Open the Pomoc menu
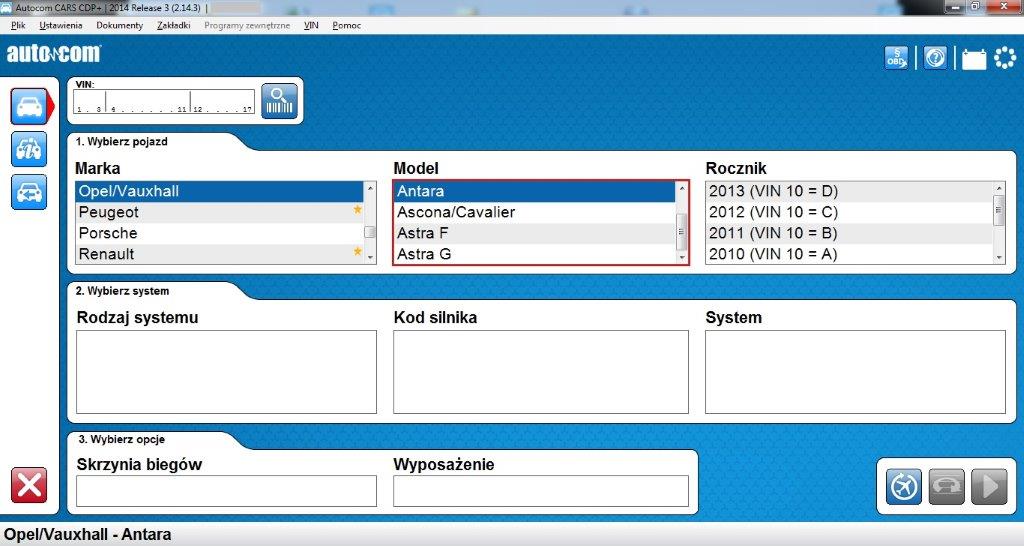Viewport: 1024px width, 546px height. tap(347, 25)
